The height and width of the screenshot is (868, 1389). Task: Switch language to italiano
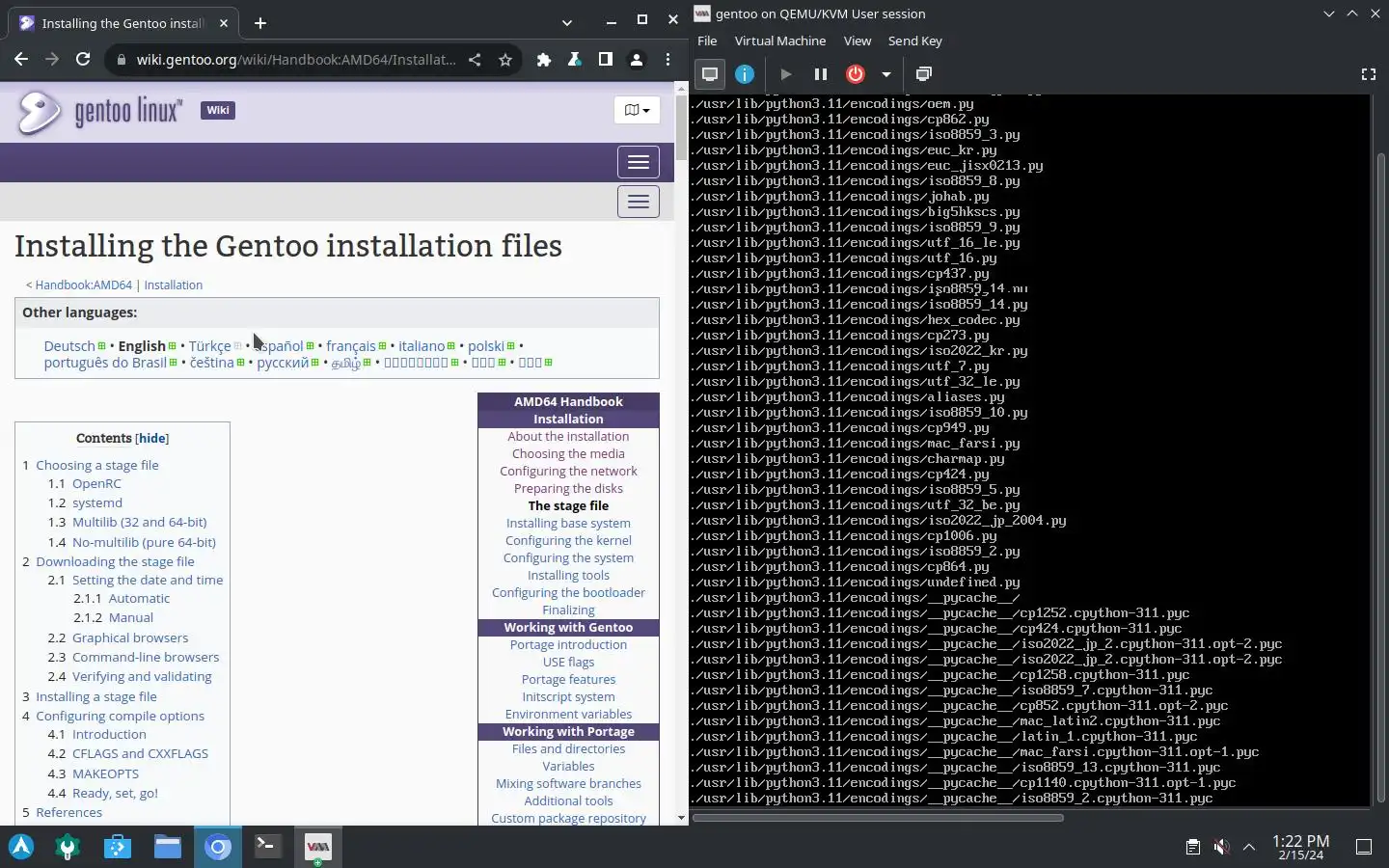(x=422, y=346)
